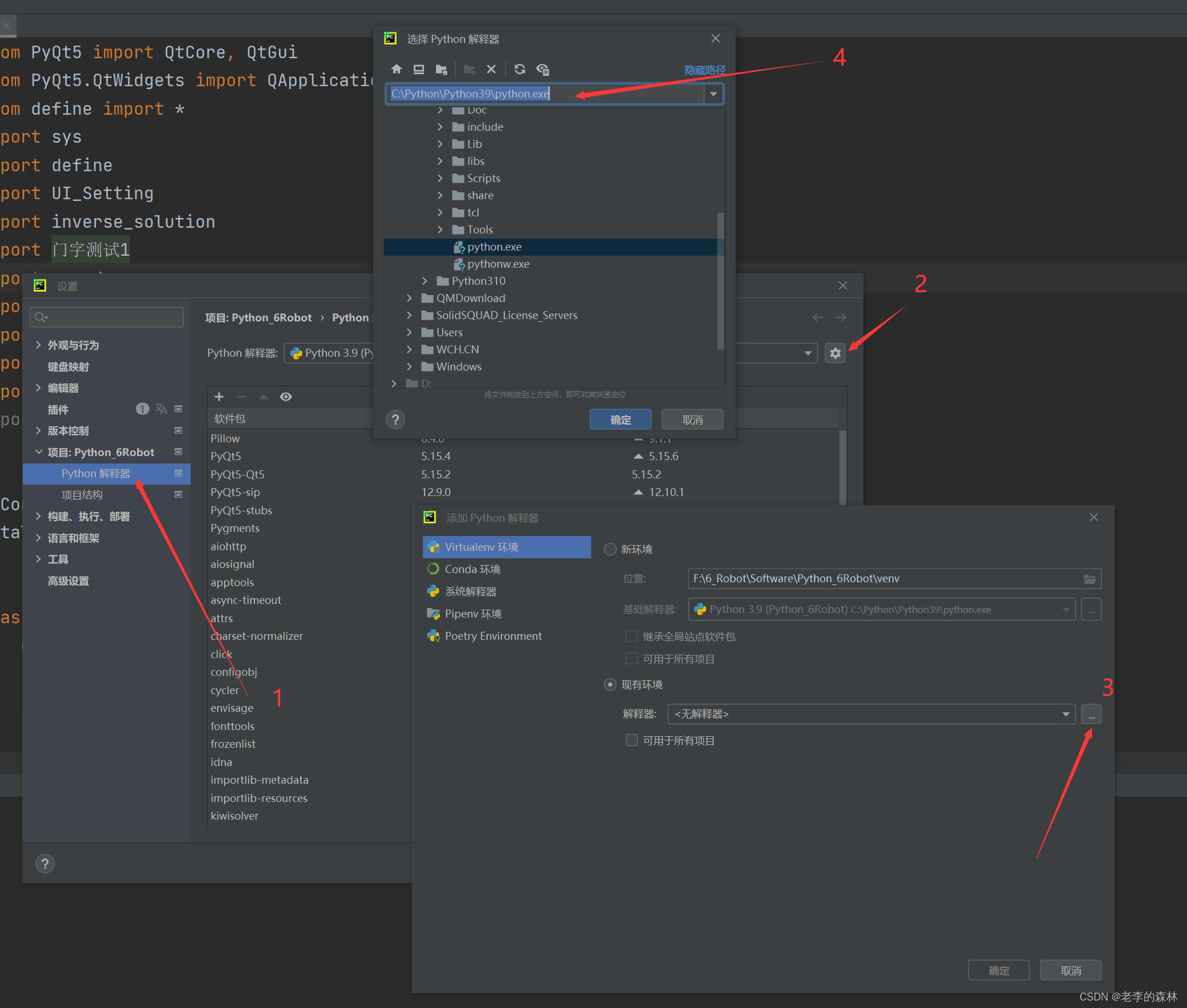1187x1008 pixels.
Task: Toggle the eye icon above package list
Action: click(x=285, y=397)
